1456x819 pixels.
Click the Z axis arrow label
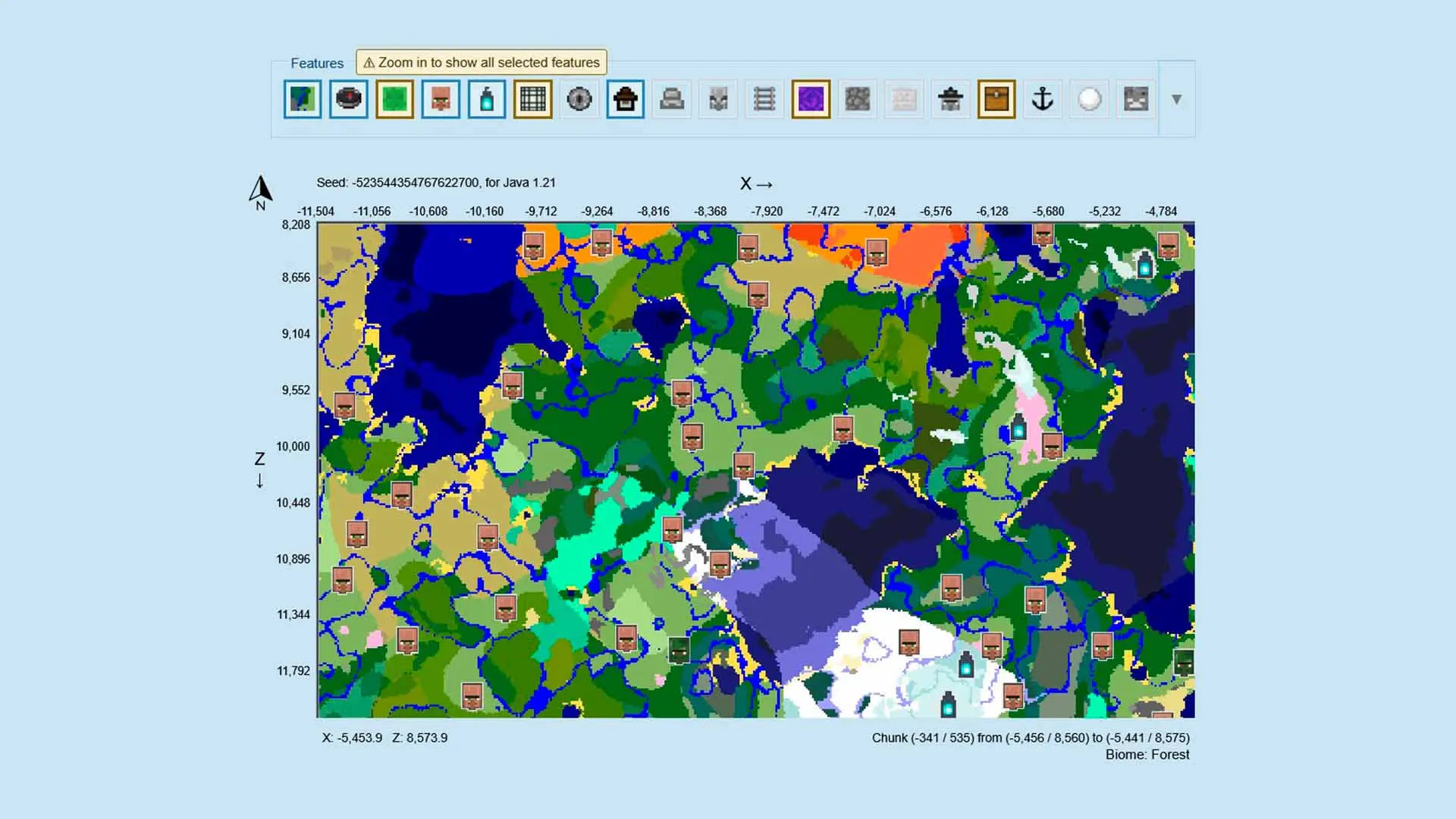[x=259, y=470]
